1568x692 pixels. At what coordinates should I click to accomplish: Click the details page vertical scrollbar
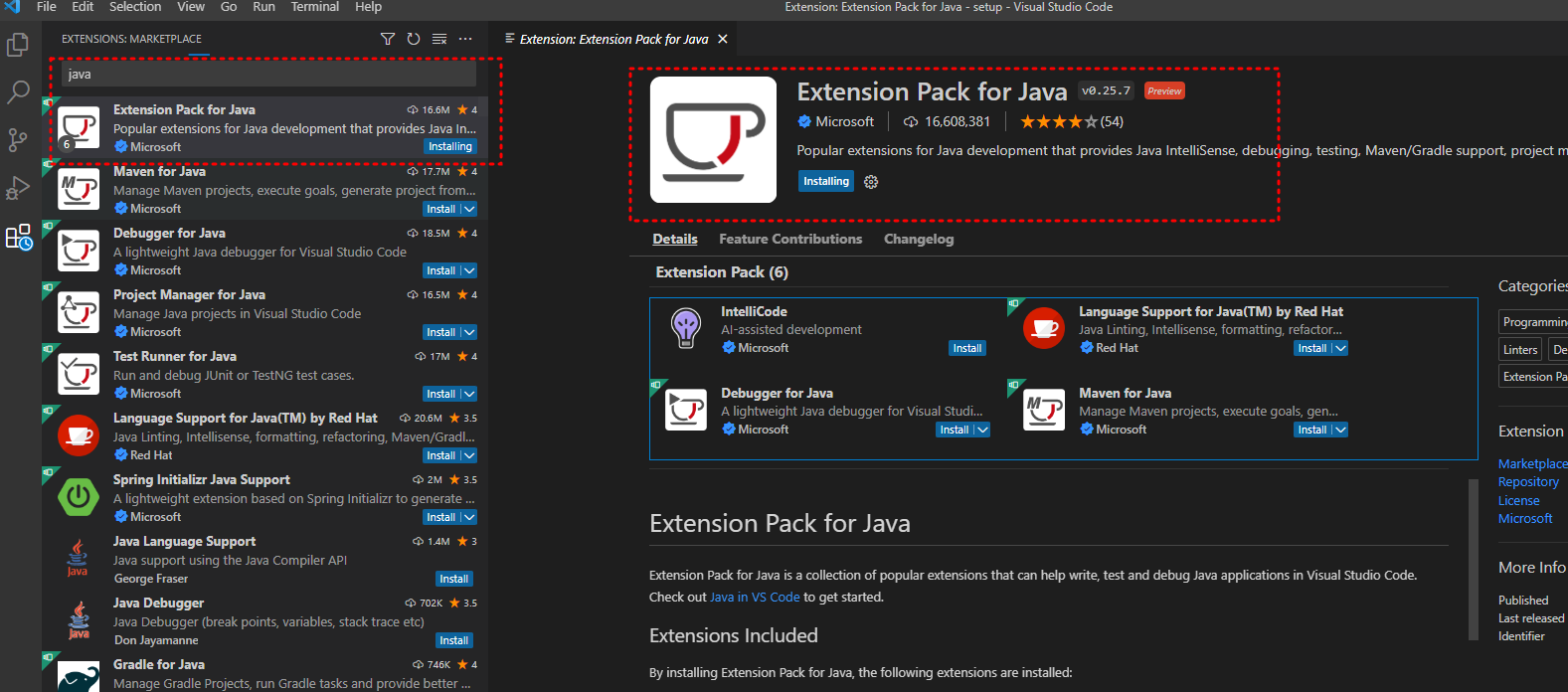tap(1474, 559)
